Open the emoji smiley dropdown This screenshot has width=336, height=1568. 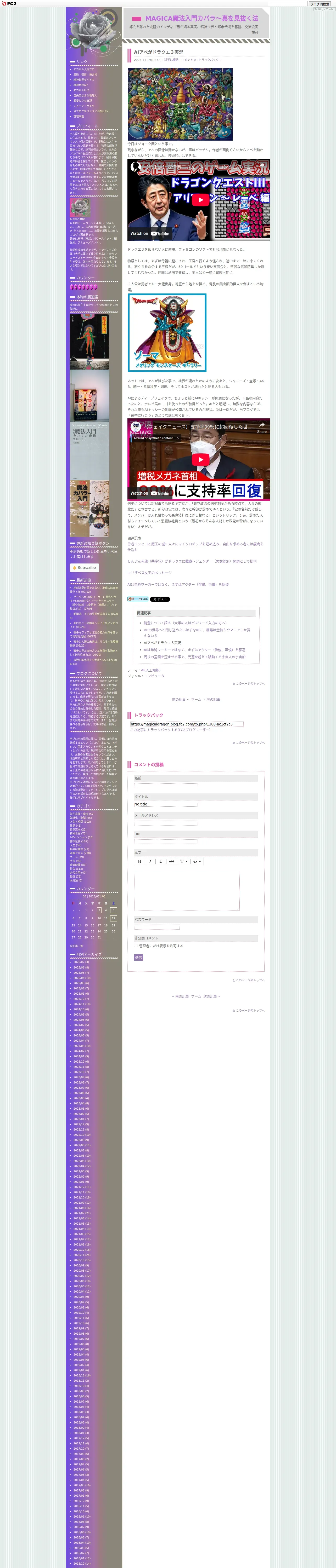(197, 861)
